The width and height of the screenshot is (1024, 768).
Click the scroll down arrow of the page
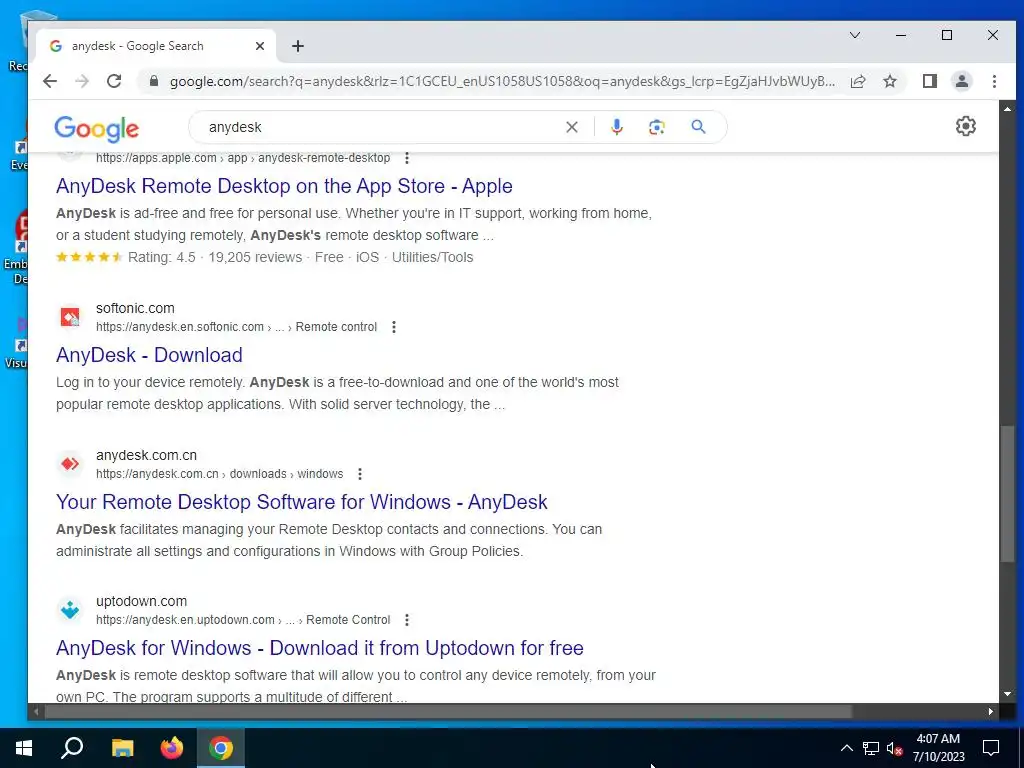(1007, 695)
